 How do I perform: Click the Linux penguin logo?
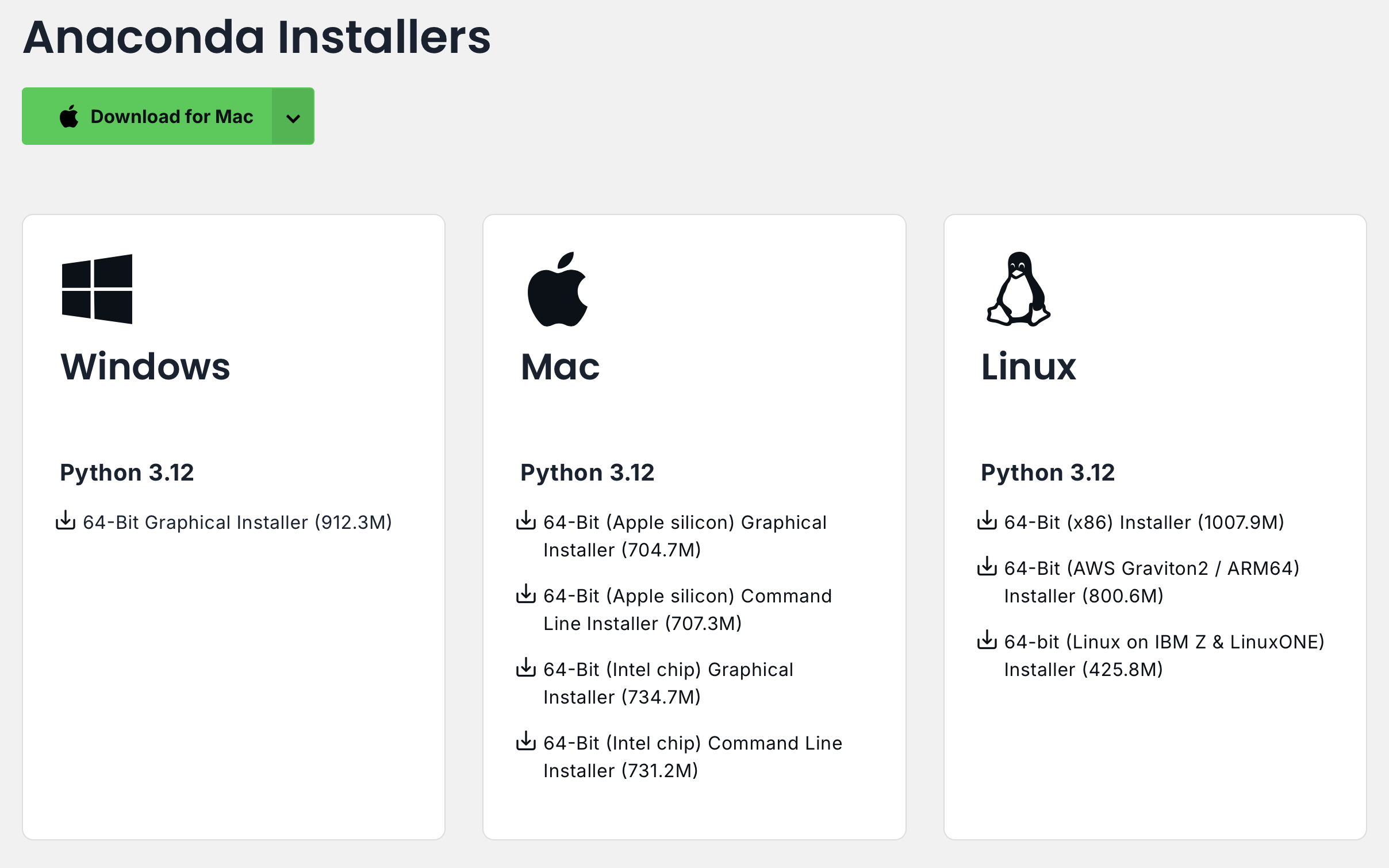coord(1018,289)
